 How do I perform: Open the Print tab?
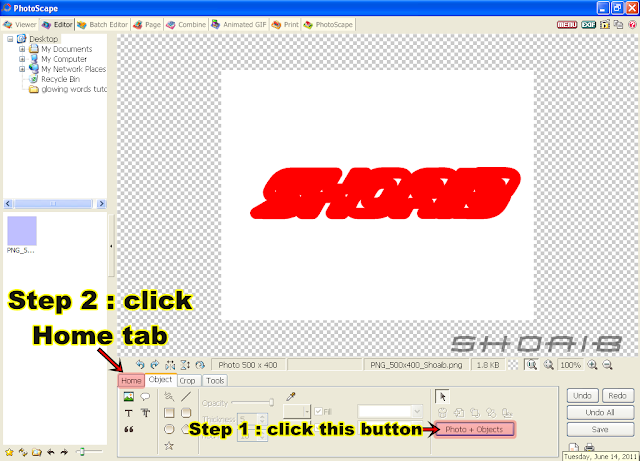285,24
